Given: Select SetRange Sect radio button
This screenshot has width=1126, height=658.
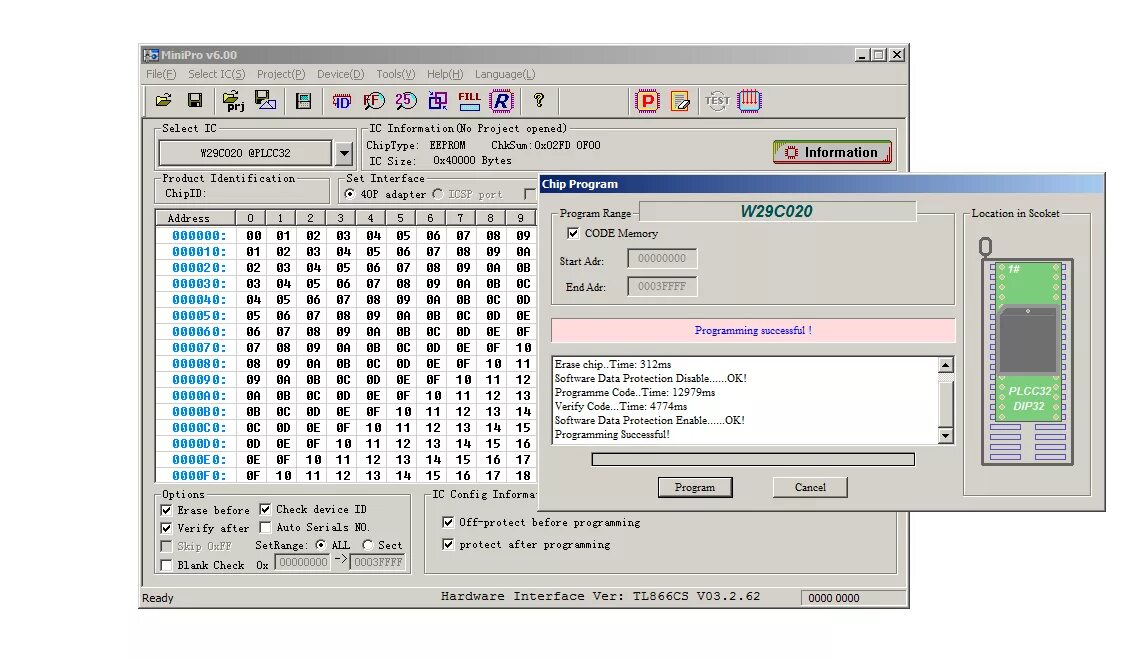Looking at the screenshot, I should [x=368, y=545].
